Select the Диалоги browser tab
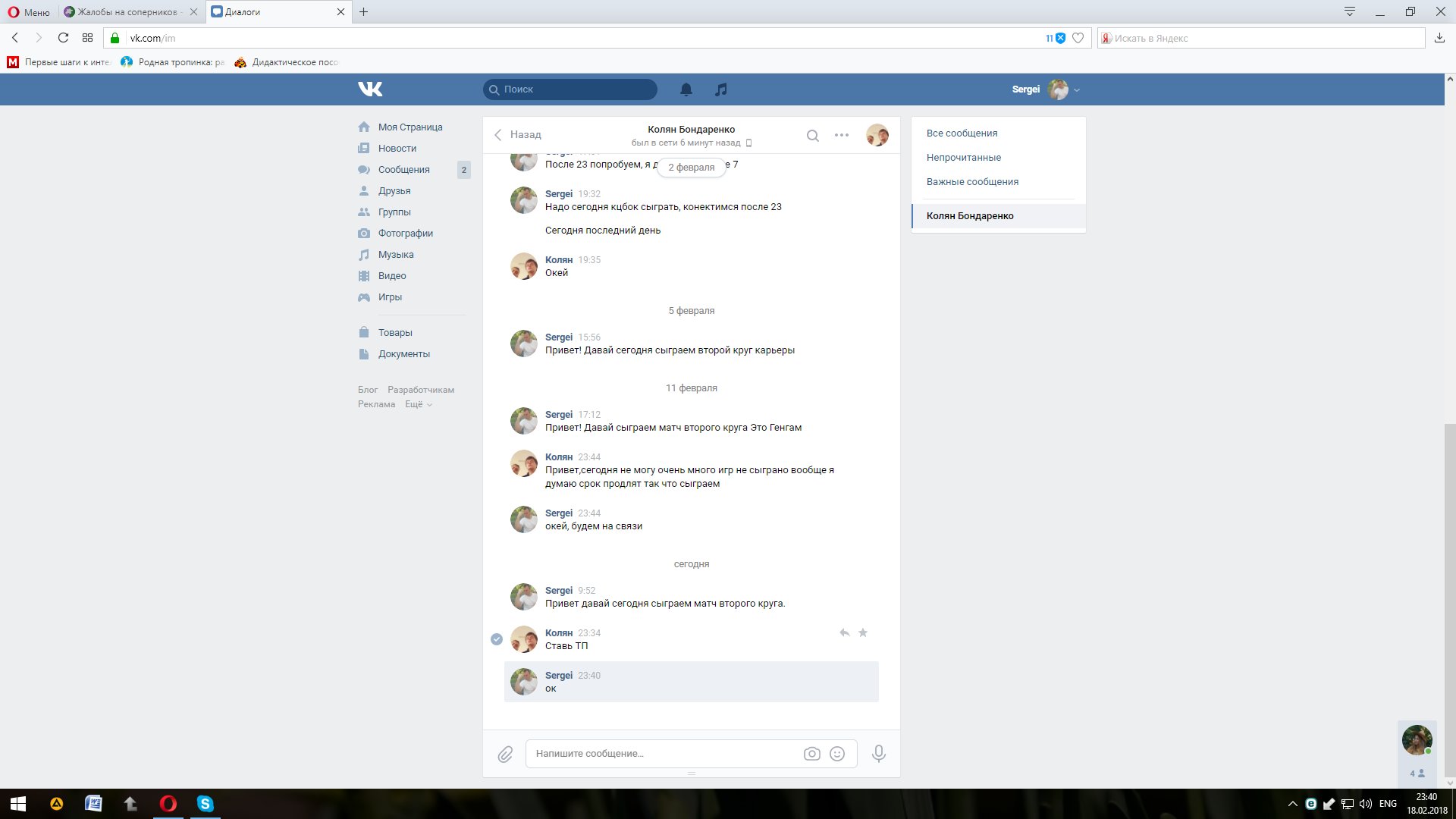1456x819 pixels. pyautogui.click(x=278, y=12)
